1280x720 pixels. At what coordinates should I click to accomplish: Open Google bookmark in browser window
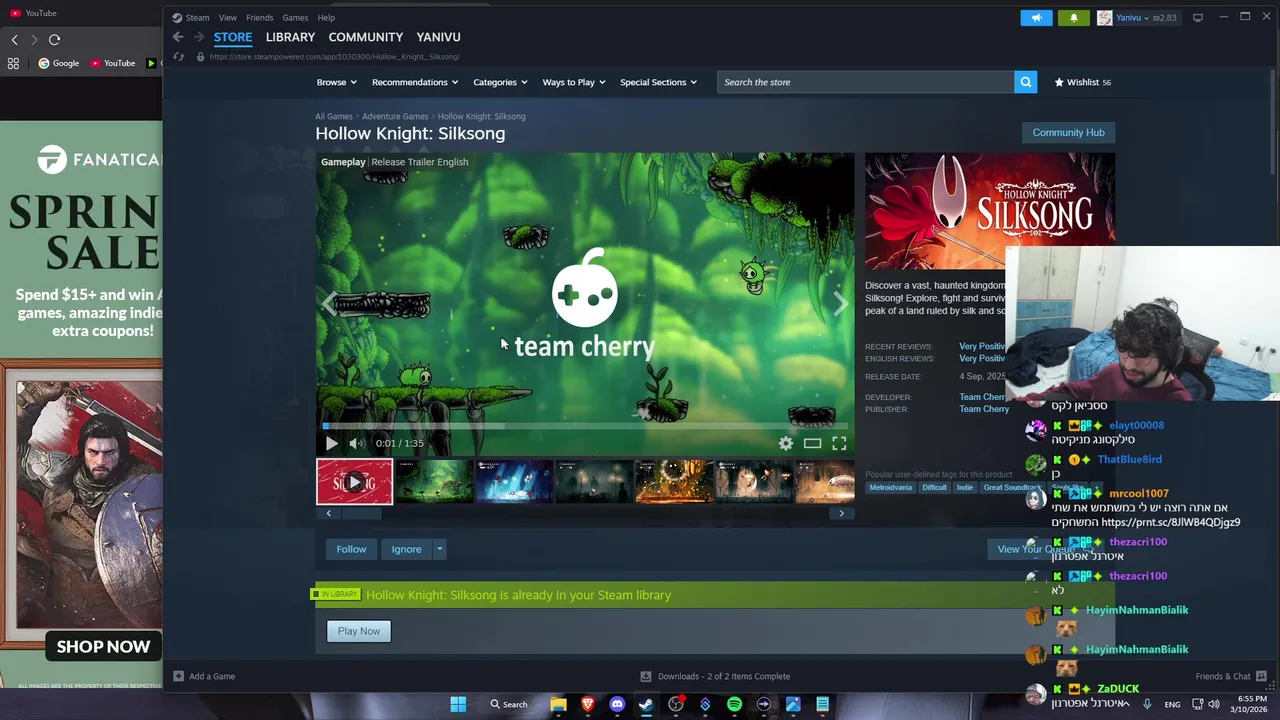tap(59, 63)
